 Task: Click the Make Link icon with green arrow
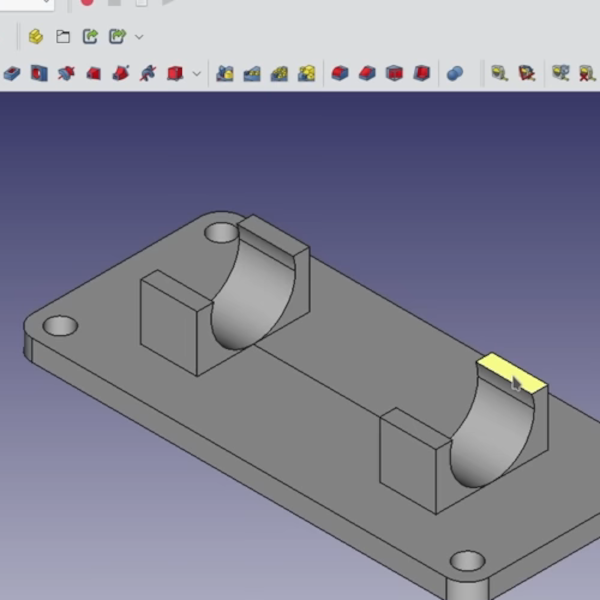click(90, 37)
